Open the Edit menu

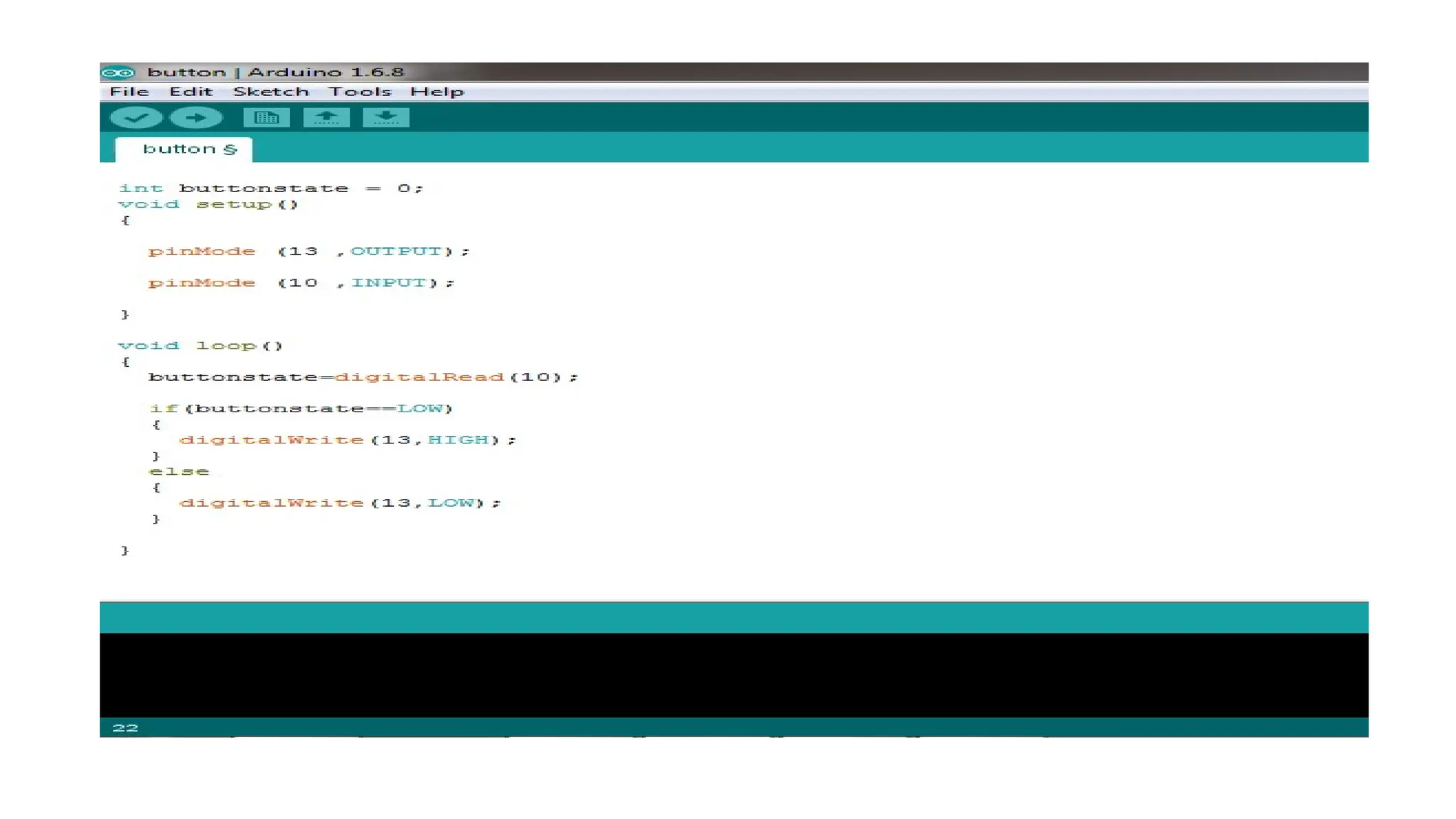coord(191,92)
